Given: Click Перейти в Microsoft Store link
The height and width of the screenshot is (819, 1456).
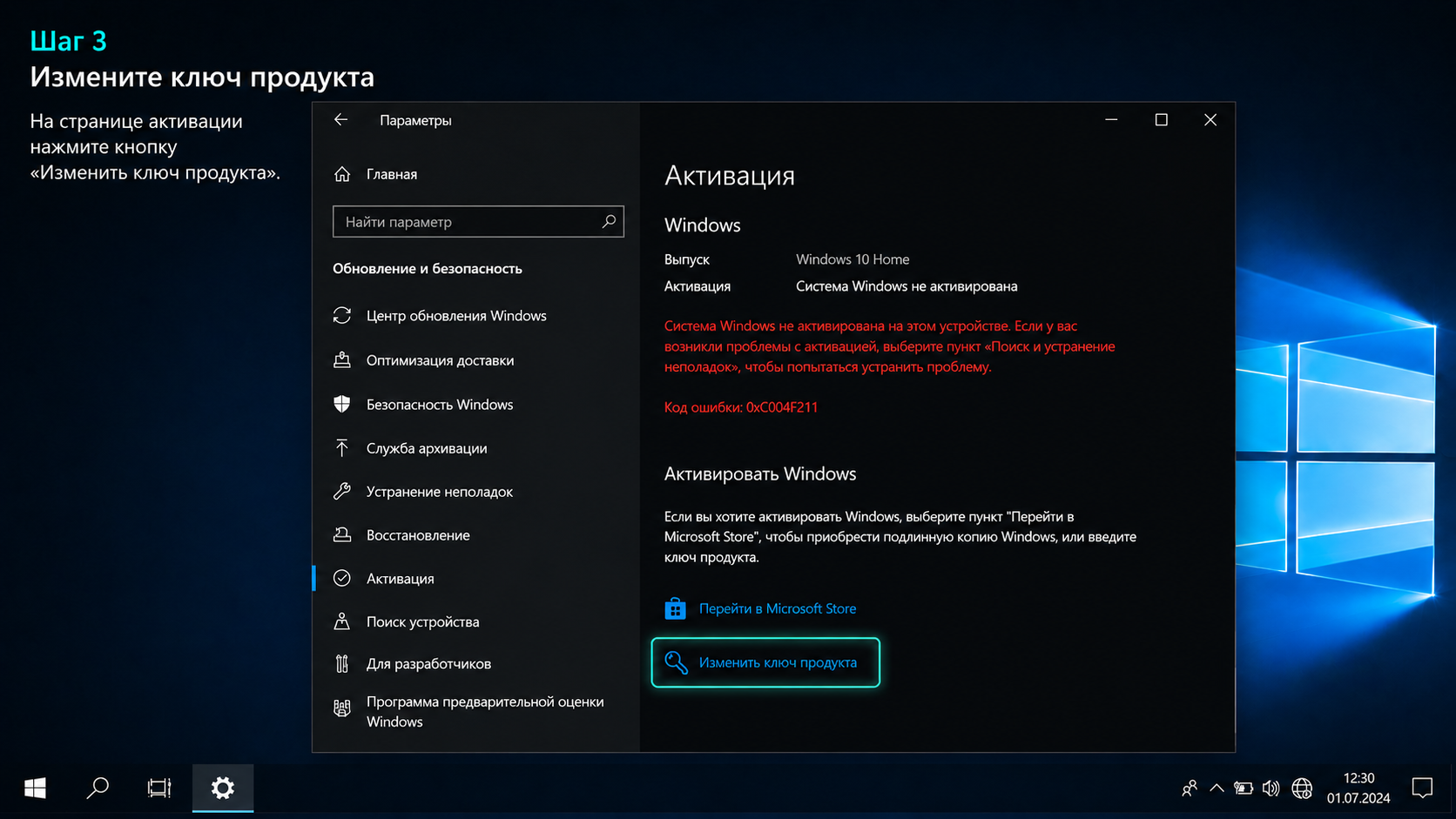Looking at the screenshot, I should (x=777, y=608).
